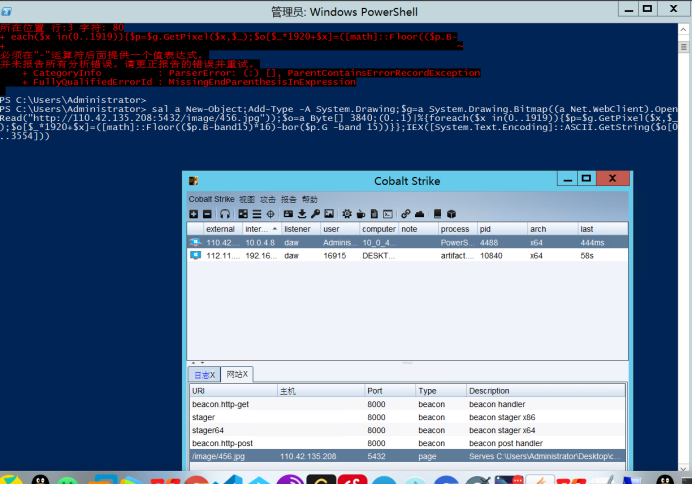This screenshot has height=484, width=692.
Task: Open downloaded files arrow icon
Action: click(x=302, y=214)
